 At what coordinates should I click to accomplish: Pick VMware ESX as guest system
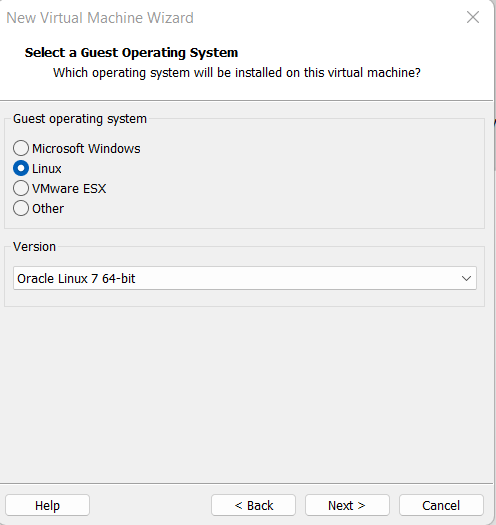tap(21, 188)
